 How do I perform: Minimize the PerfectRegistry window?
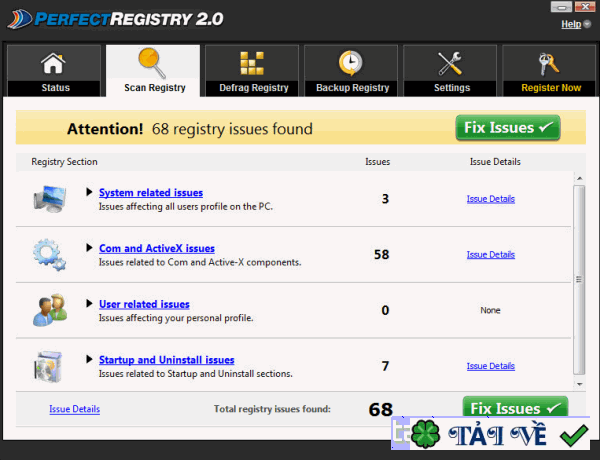pos(561,7)
